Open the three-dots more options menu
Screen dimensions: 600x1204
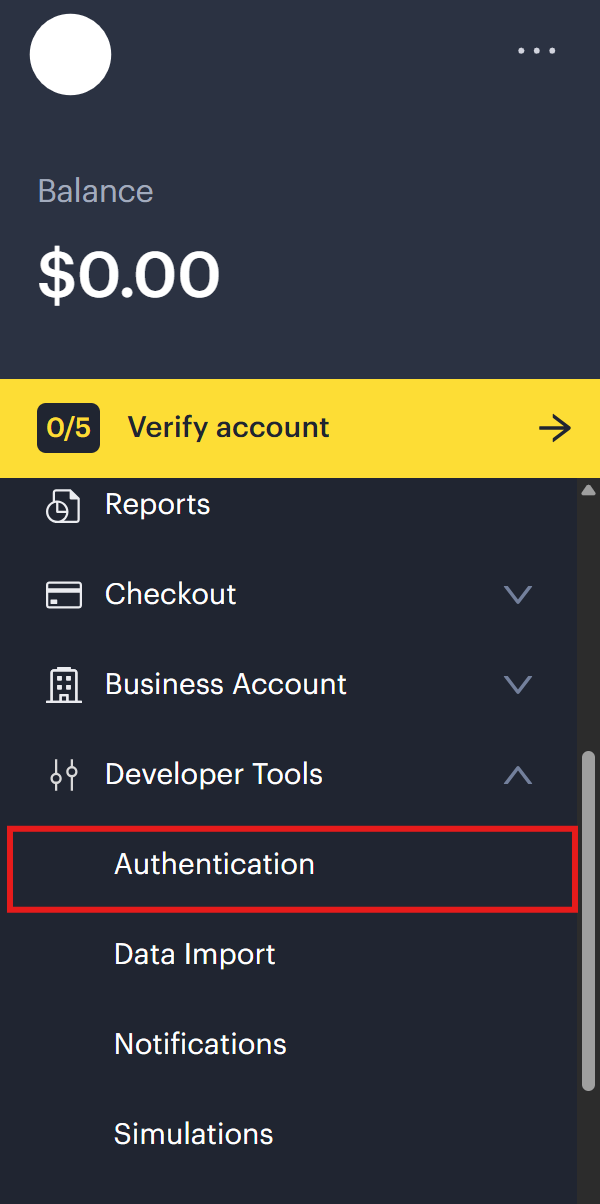pyautogui.click(x=536, y=50)
